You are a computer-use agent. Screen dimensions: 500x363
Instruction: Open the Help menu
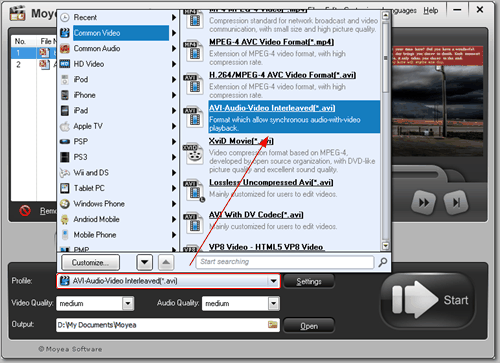pos(431,11)
